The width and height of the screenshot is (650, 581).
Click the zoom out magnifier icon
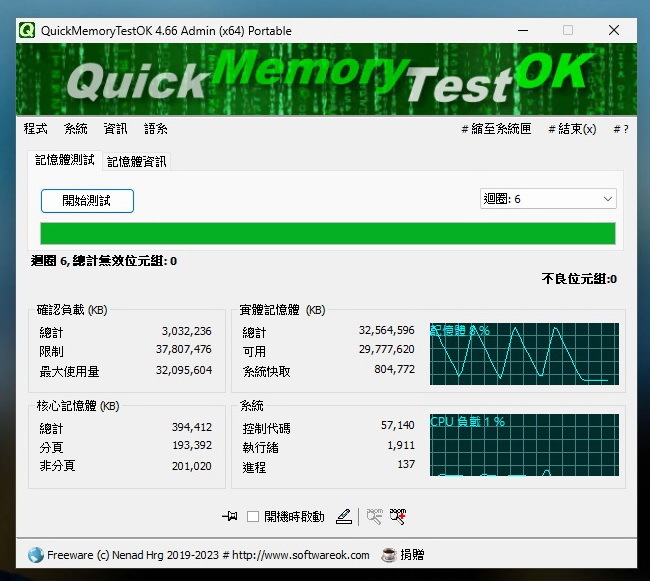[x=375, y=516]
